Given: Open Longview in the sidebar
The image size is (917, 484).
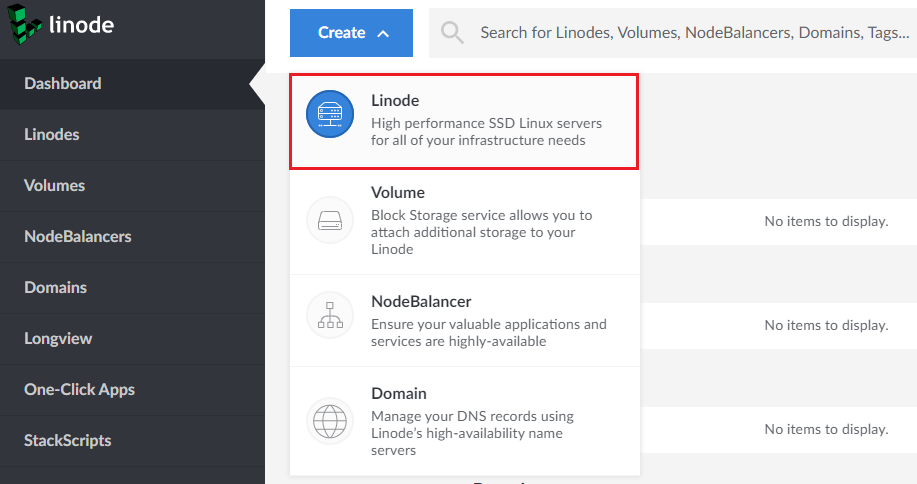Looking at the screenshot, I should (x=58, y=339).
